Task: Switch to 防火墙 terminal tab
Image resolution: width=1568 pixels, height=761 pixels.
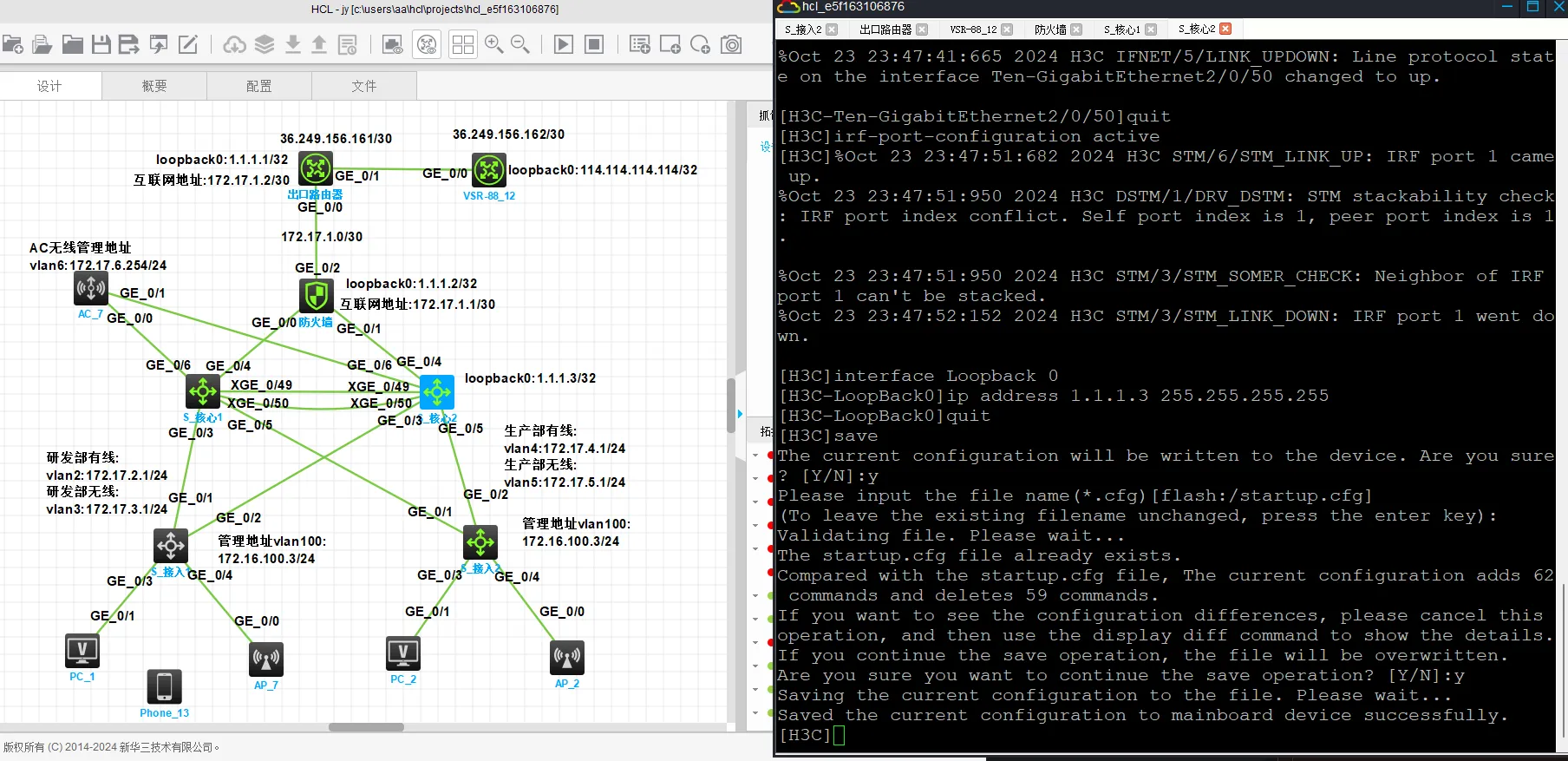Action: [1050, 30]
